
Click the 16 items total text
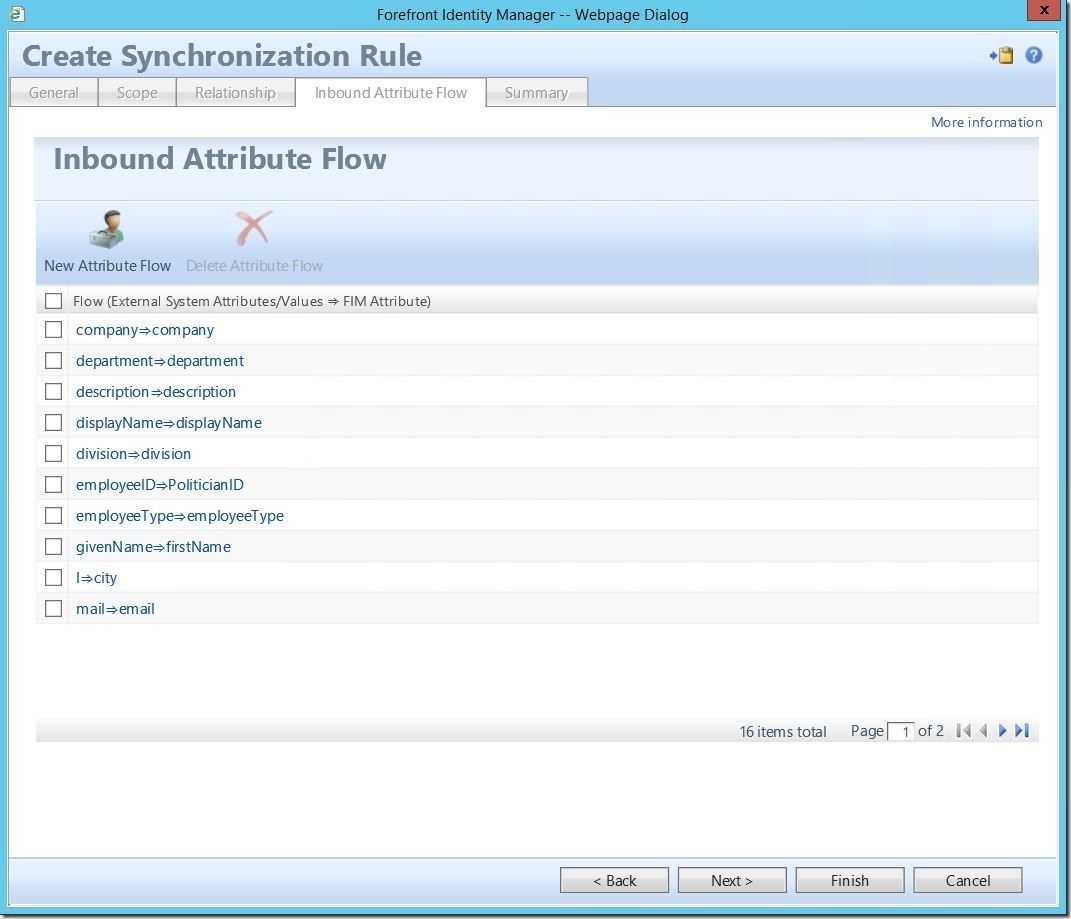[x=783, y=731]
